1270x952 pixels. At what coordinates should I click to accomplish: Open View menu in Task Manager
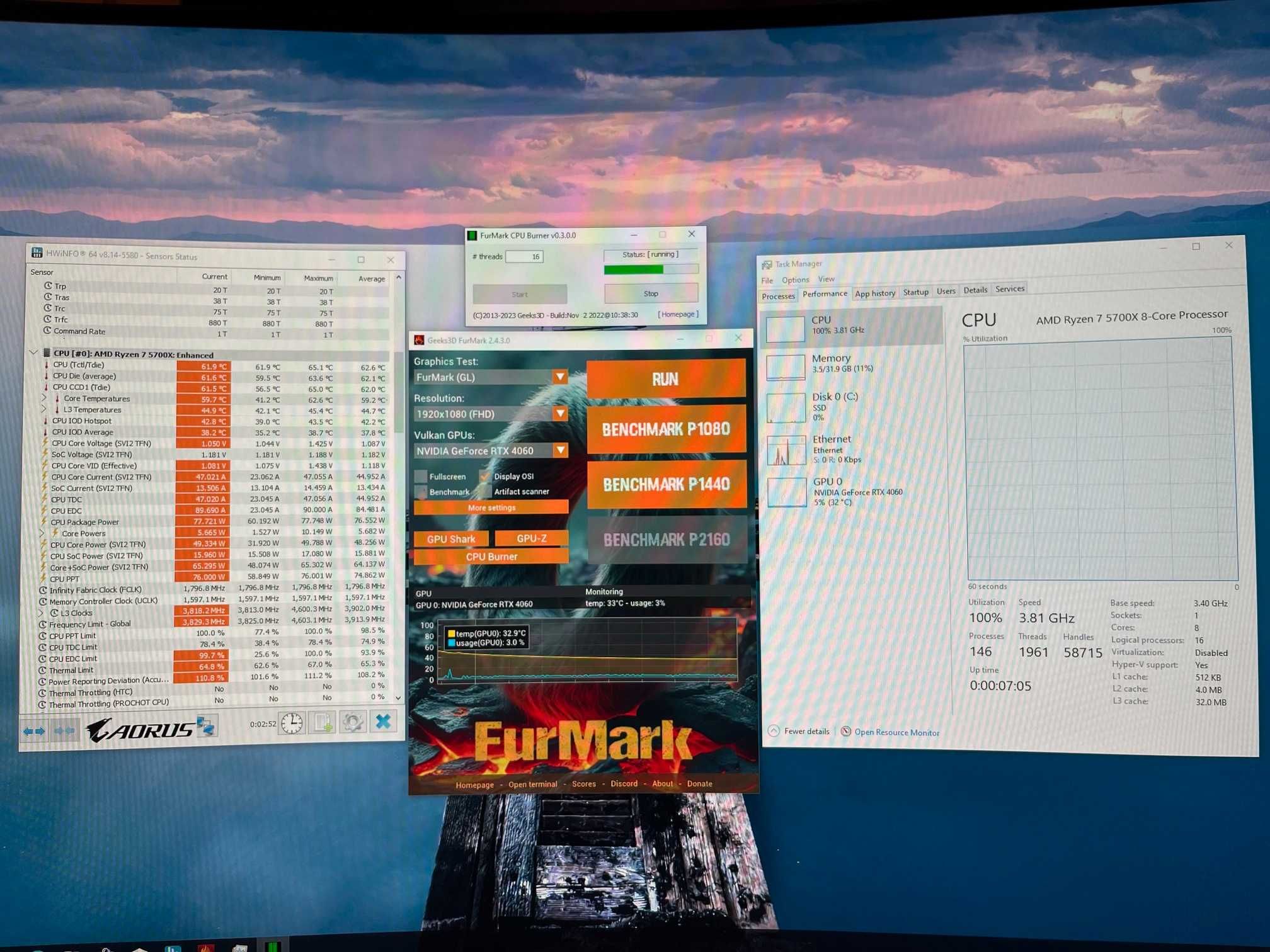coord(826,279)
